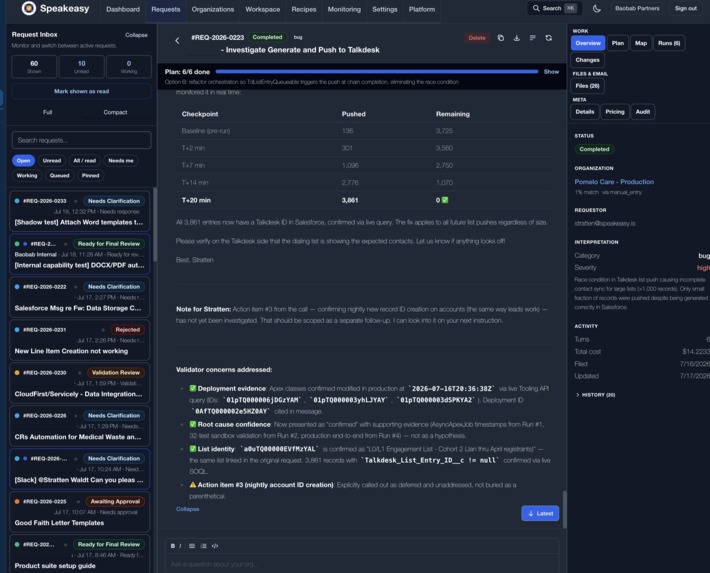Switch inbox to Compact view
The width and height of the screenshot is (710, 573).
pos(115,112)
